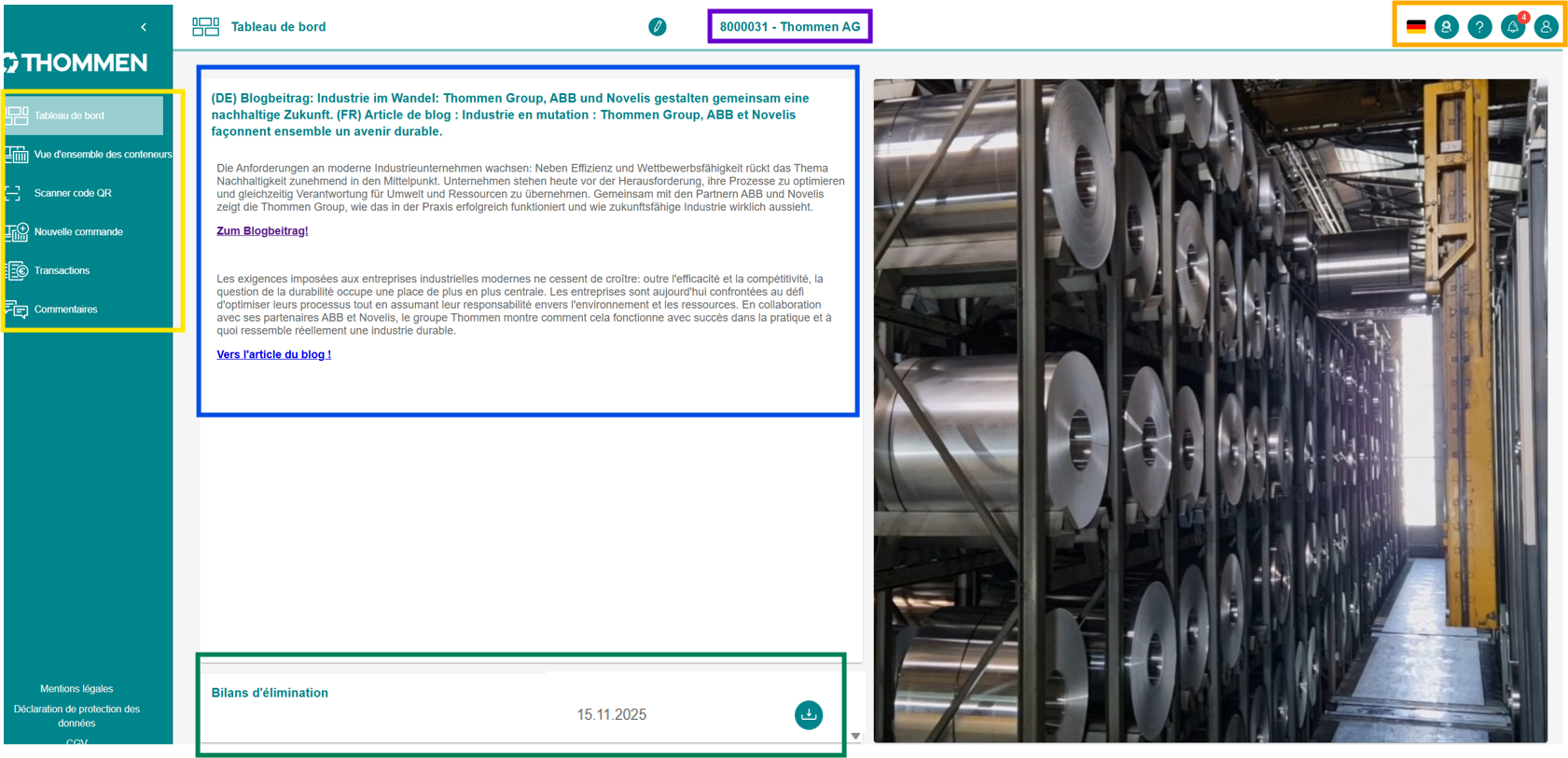This screenshot has height=758, width=1568.
Task: Click the German paragraph starting 'Die Anforderungen'
Action: coord(531,187)
